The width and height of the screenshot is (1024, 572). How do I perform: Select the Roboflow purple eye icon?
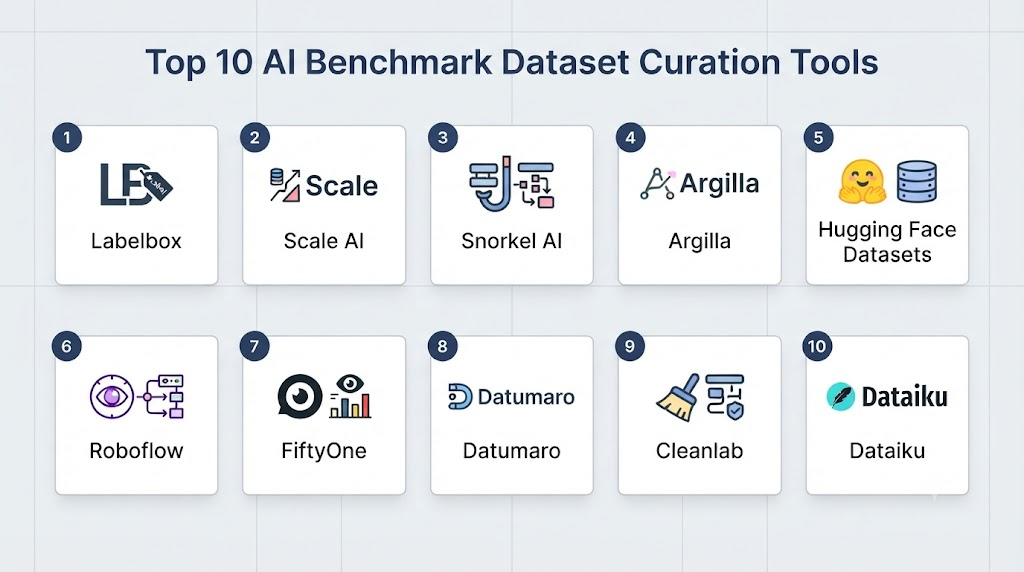[112, 396]
